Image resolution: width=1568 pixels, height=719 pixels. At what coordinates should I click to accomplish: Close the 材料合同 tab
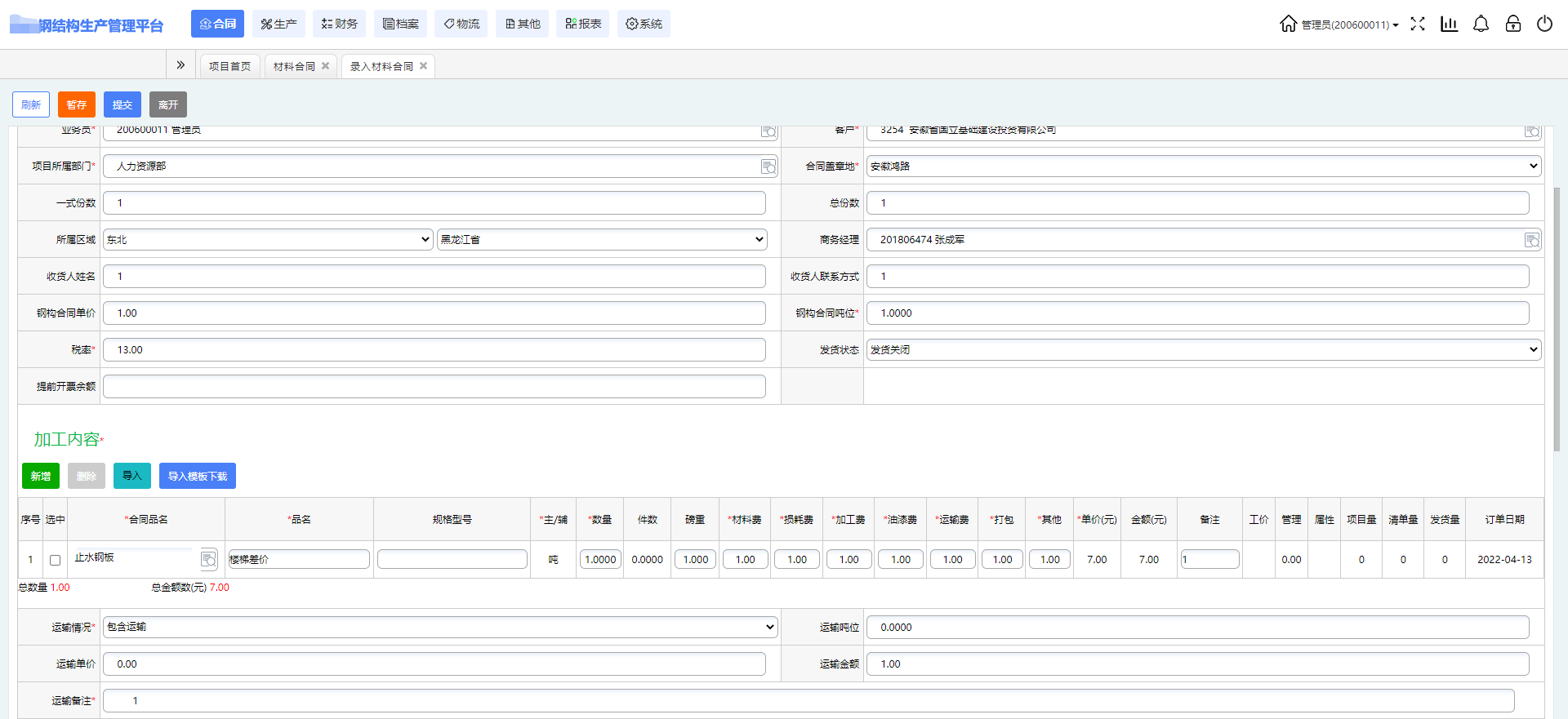tap(326, 66)
